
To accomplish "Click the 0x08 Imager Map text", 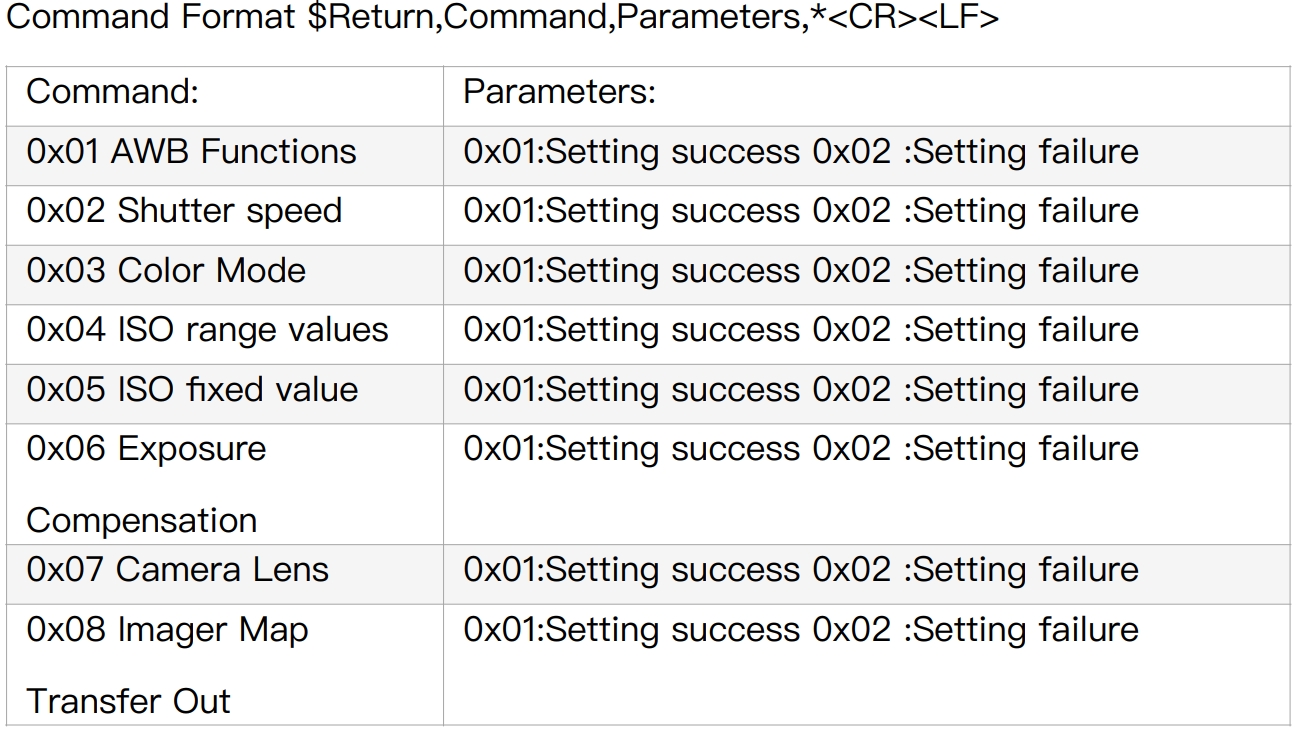I will click(x=167, y=630).
